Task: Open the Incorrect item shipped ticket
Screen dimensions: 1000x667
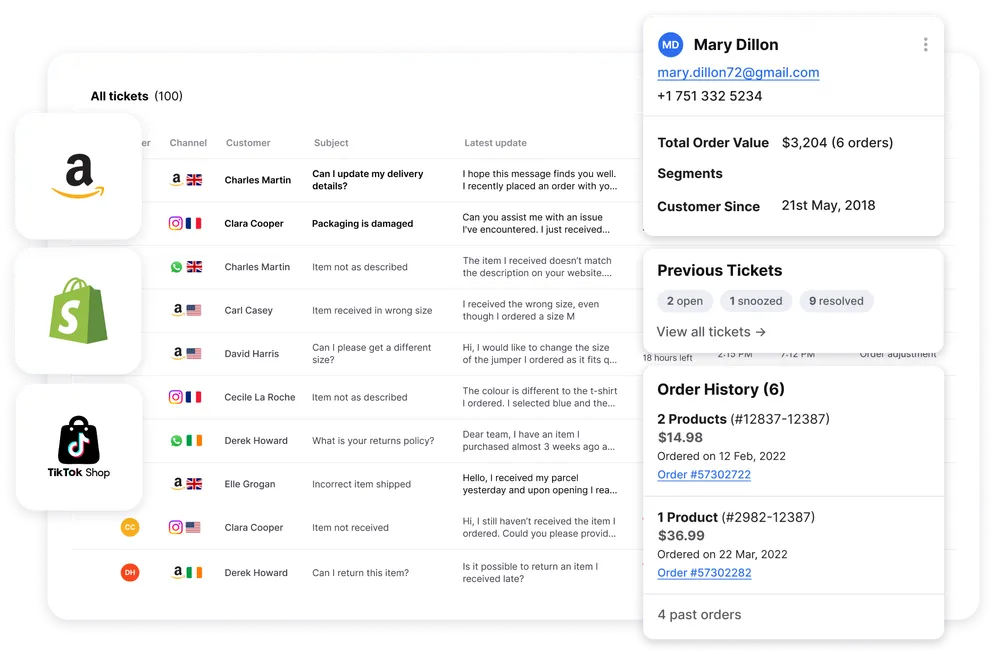Action: point(362,484)
